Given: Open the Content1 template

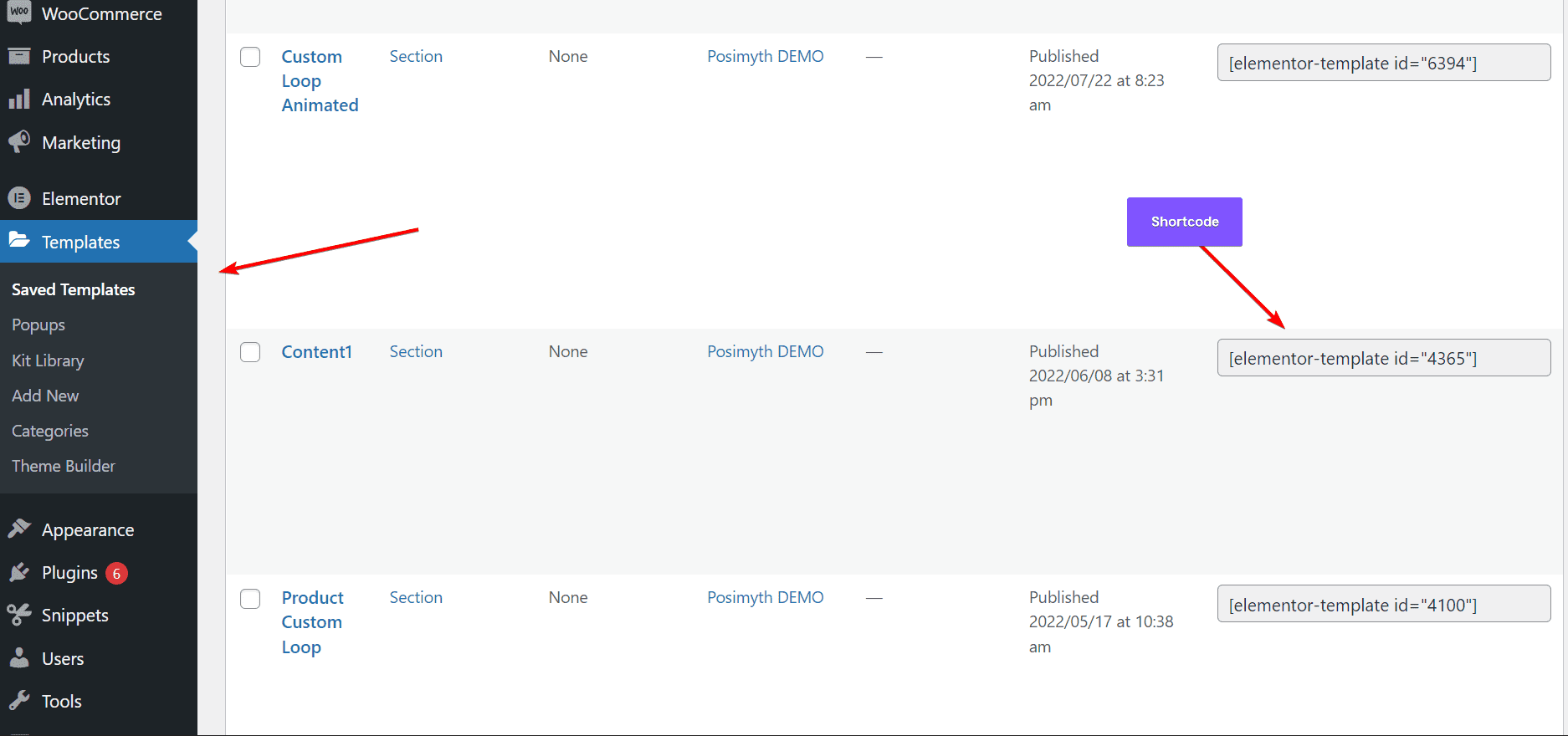Looking at the screenshot, I should coord(316,351).
